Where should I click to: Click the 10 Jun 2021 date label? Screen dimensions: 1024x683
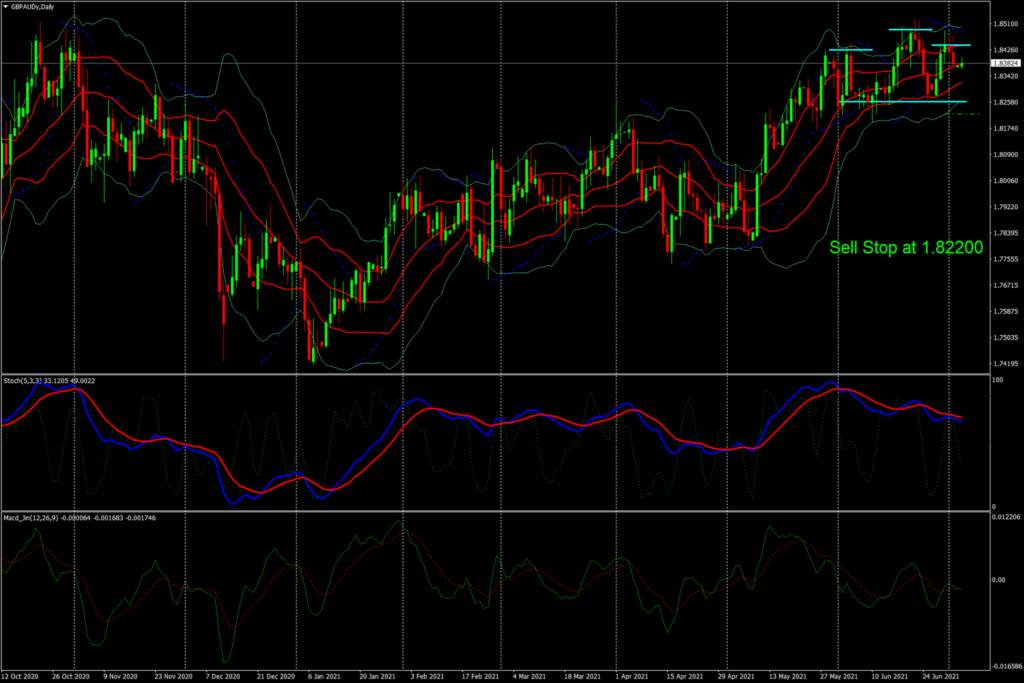click(x=890, y=676)
